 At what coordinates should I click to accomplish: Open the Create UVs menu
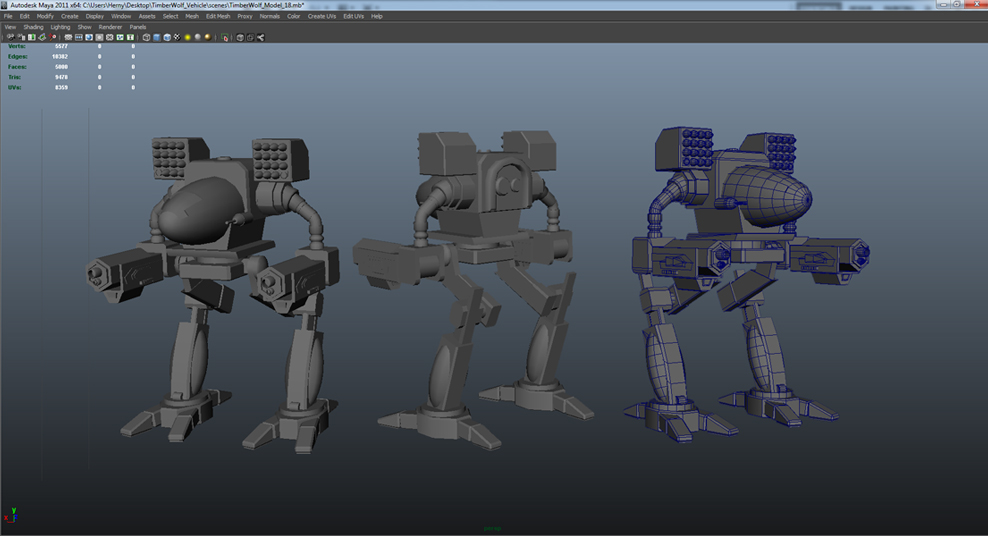point(321,16)
